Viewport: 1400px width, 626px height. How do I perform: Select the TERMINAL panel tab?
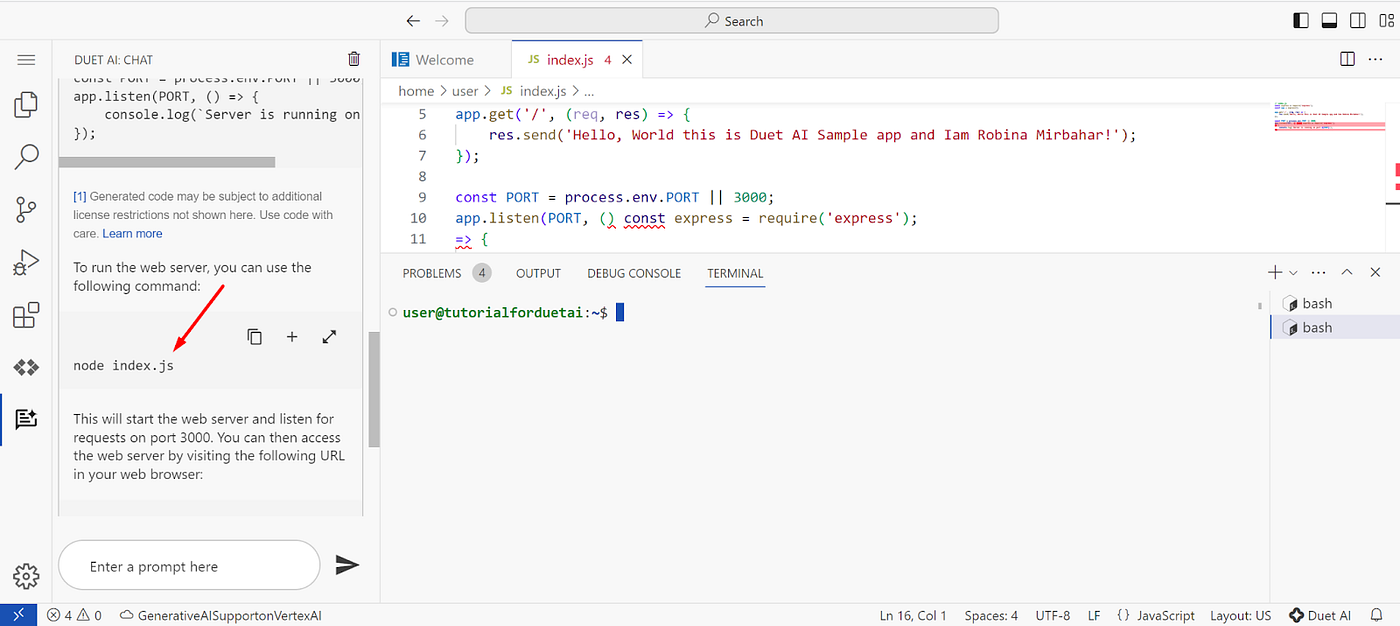point(735,273)
